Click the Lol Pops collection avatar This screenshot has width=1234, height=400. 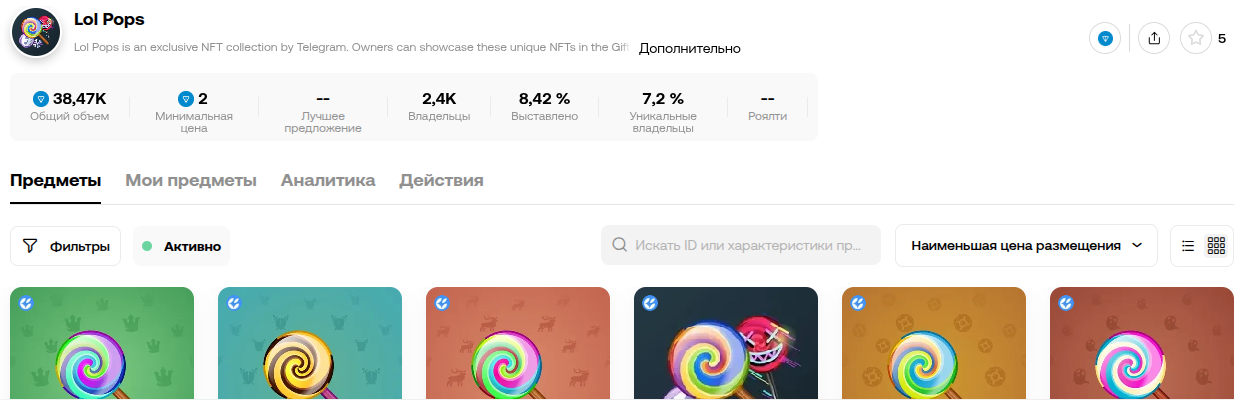[x=37, y=32]
